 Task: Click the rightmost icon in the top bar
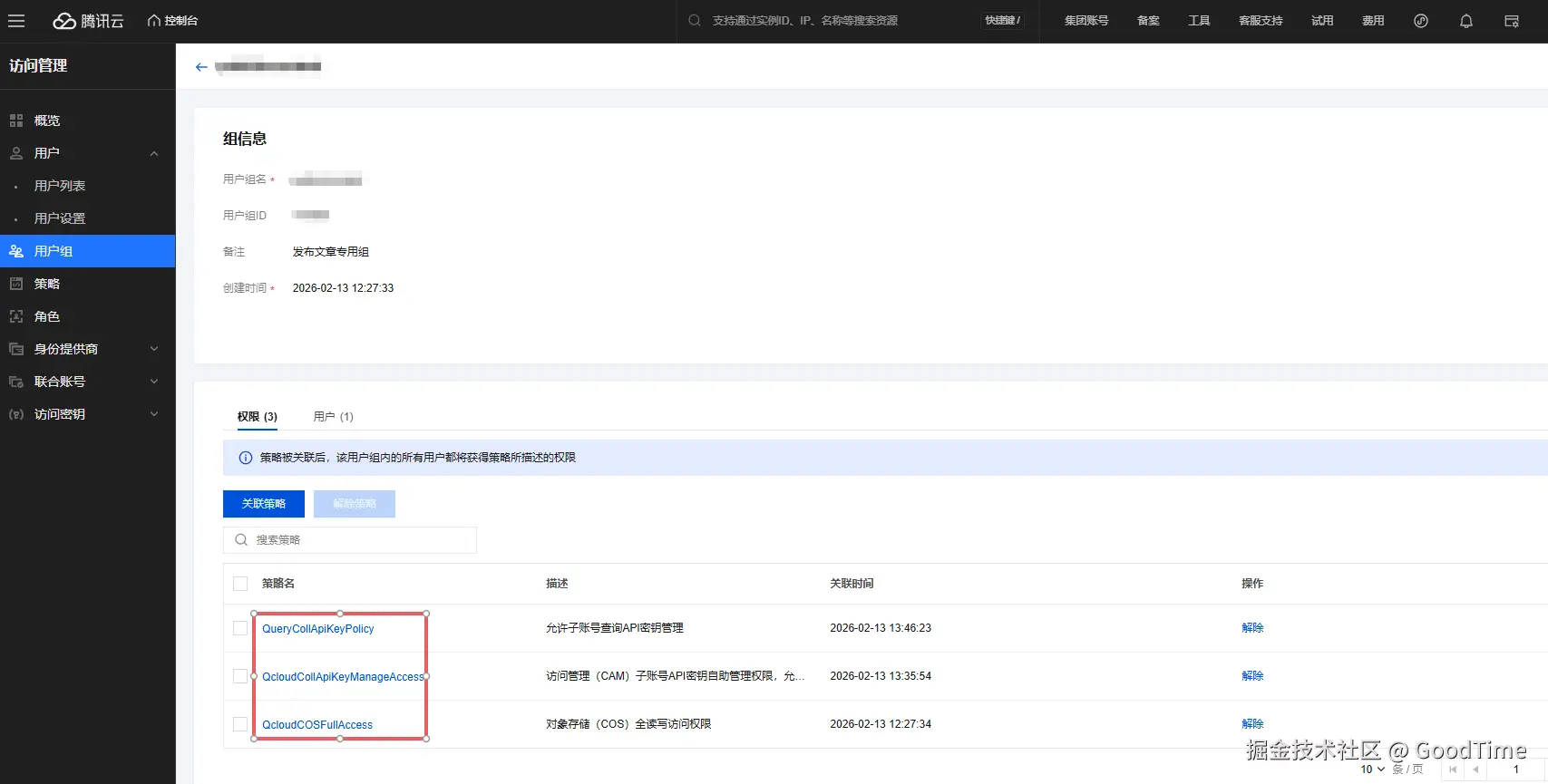point(1512,21)
